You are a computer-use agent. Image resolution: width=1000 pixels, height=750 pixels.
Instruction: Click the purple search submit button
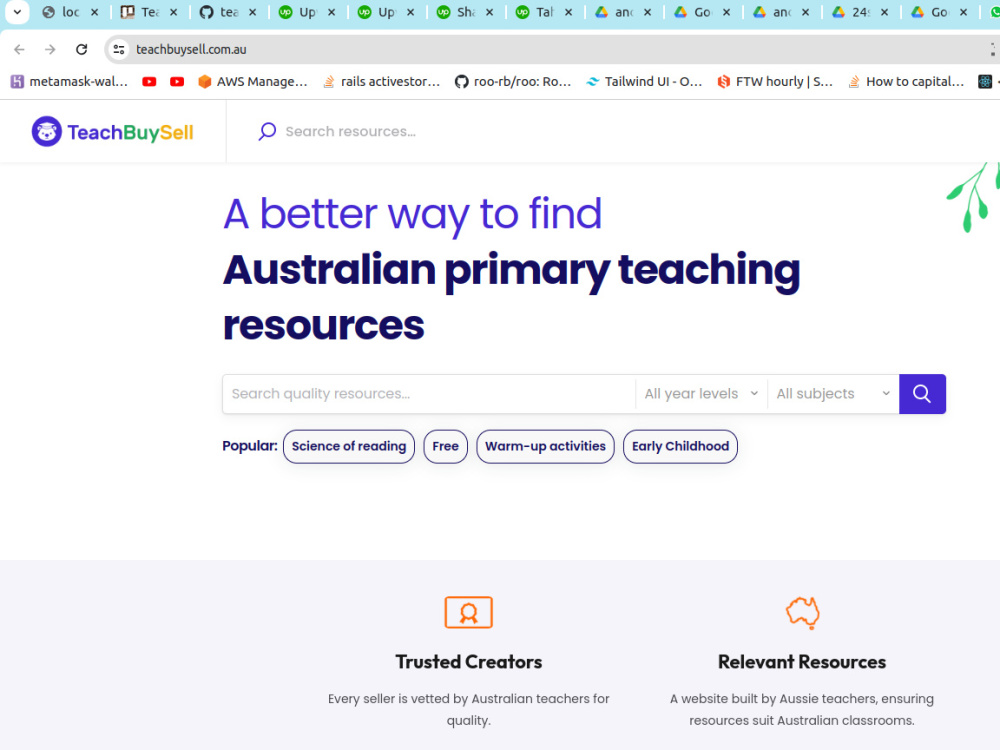(922, 393)
